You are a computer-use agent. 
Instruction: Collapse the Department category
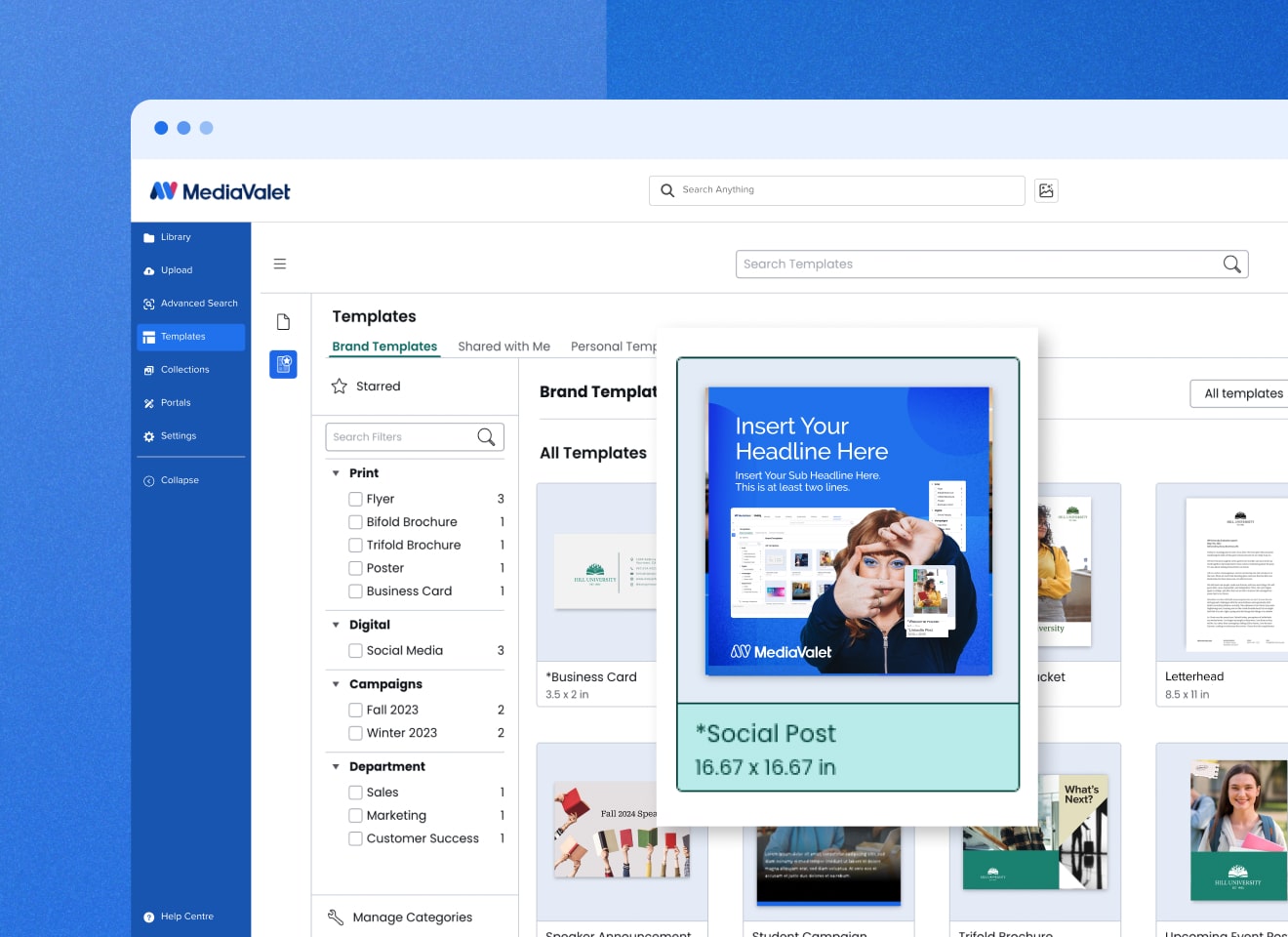337,767
